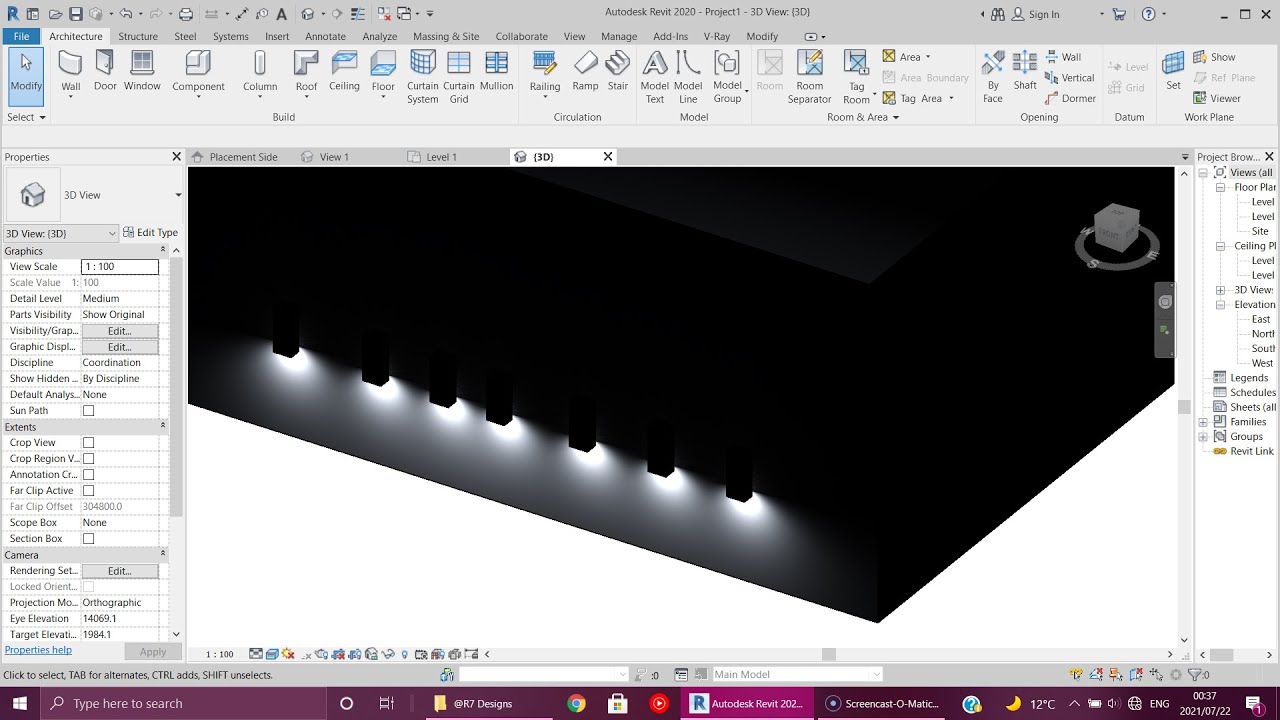Switch to the Annotate ribbon tab
Screen dimensions: 1280x720
(x=325, y=36)
